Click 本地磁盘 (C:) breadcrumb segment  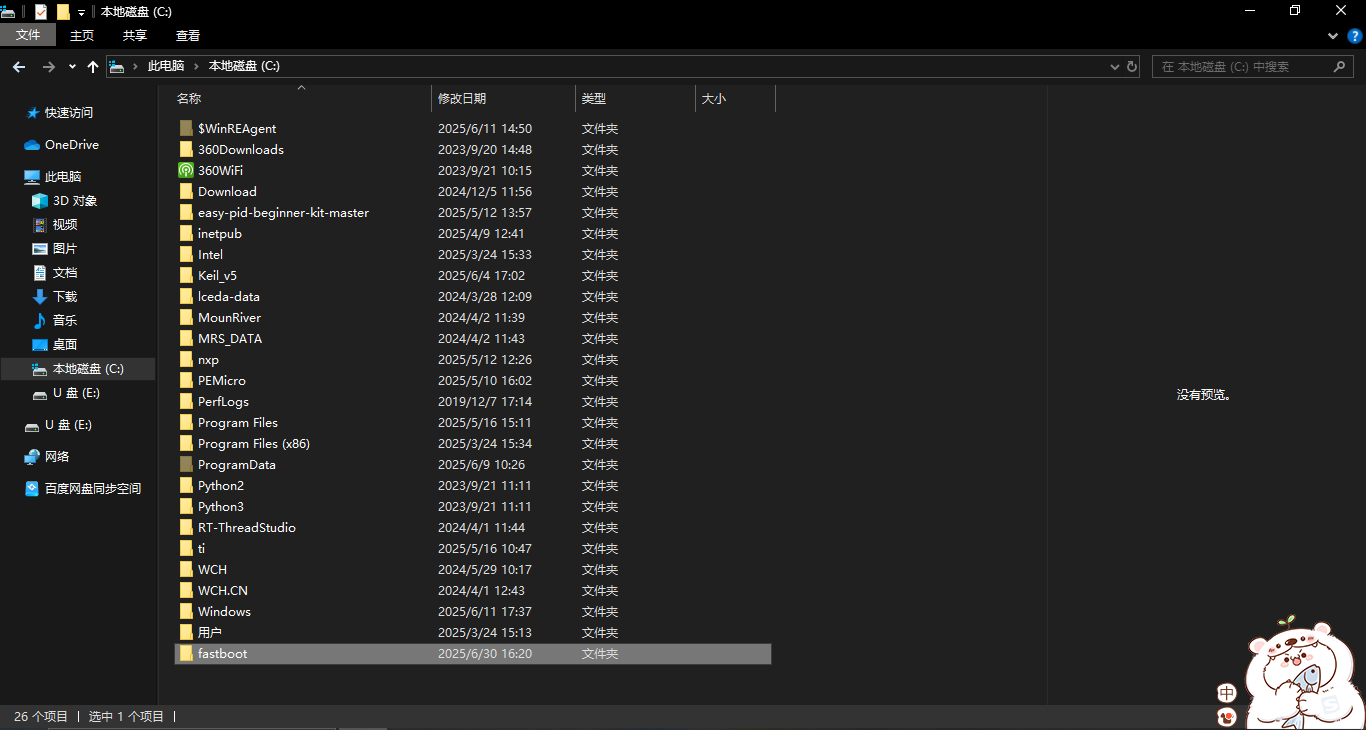point(244,66)
